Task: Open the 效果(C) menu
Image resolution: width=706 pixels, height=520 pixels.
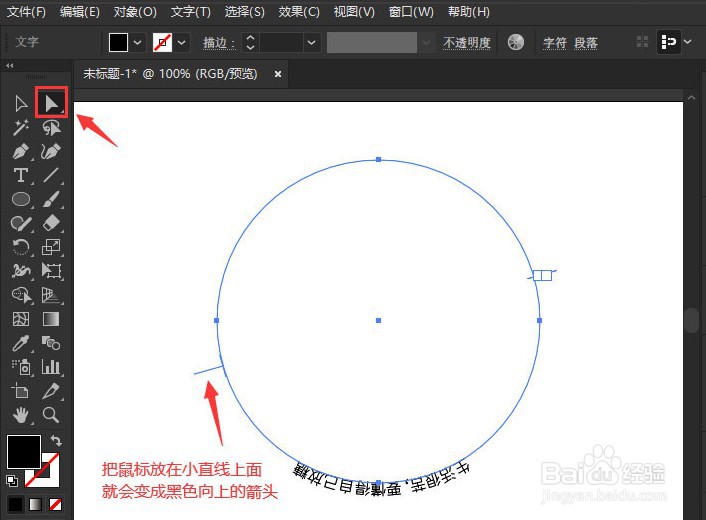Action: pyautogui.click(x=299, y=12)
